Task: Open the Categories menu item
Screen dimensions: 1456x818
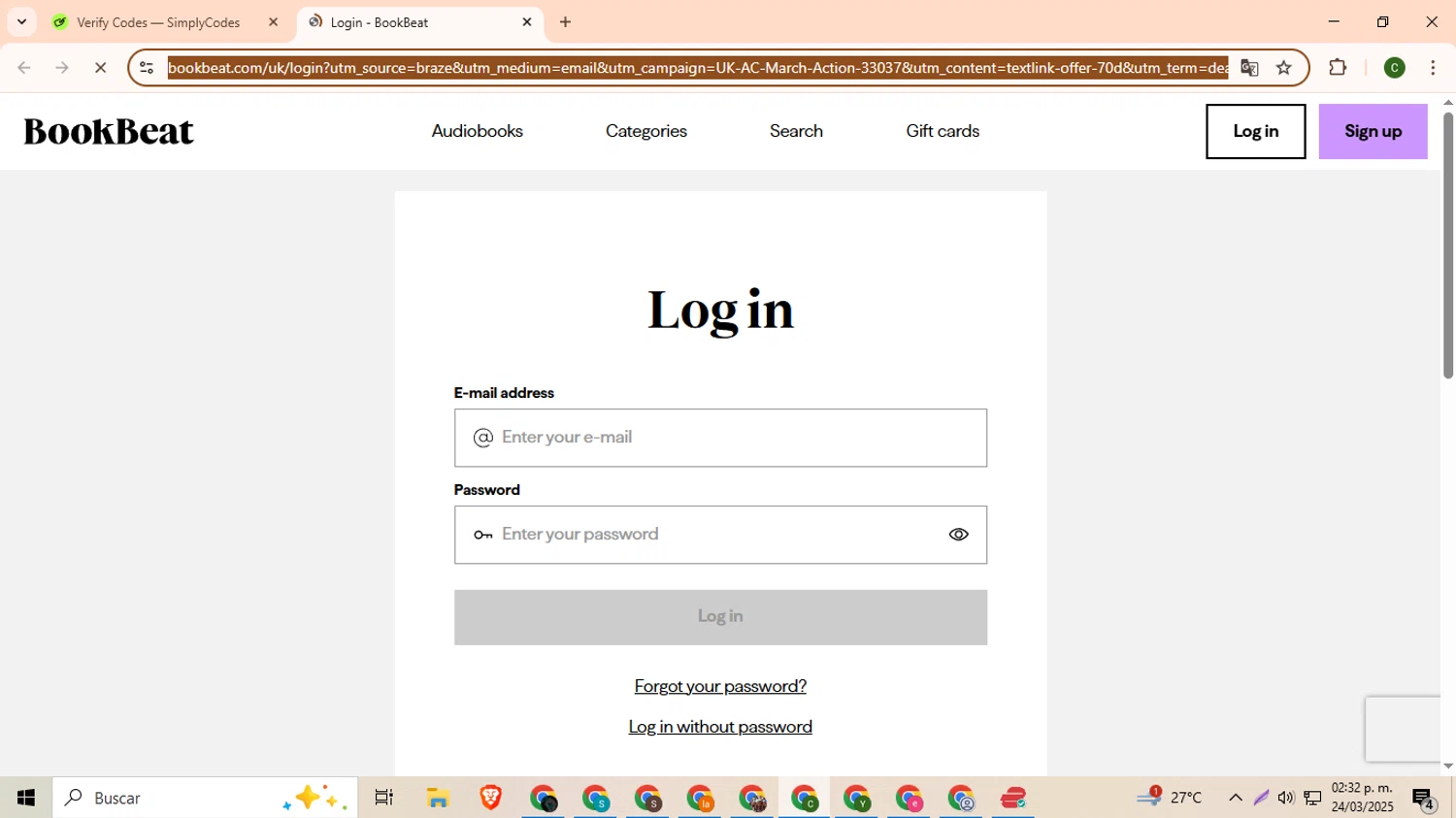Action: [x=646, y=131]
